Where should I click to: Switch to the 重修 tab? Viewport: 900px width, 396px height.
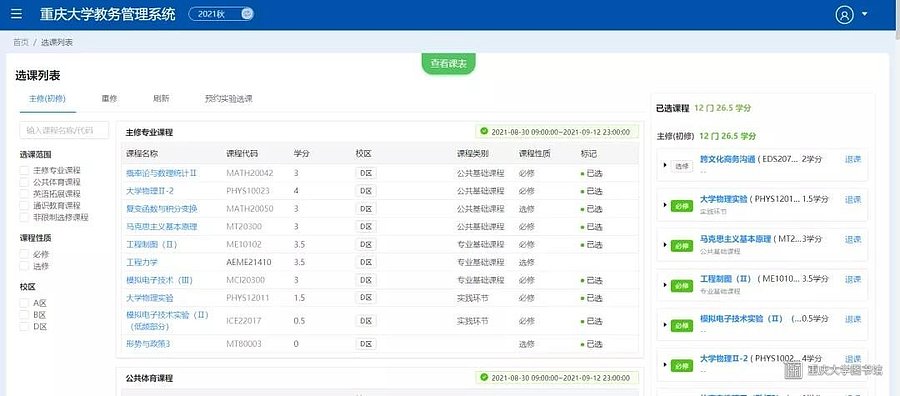109,99
